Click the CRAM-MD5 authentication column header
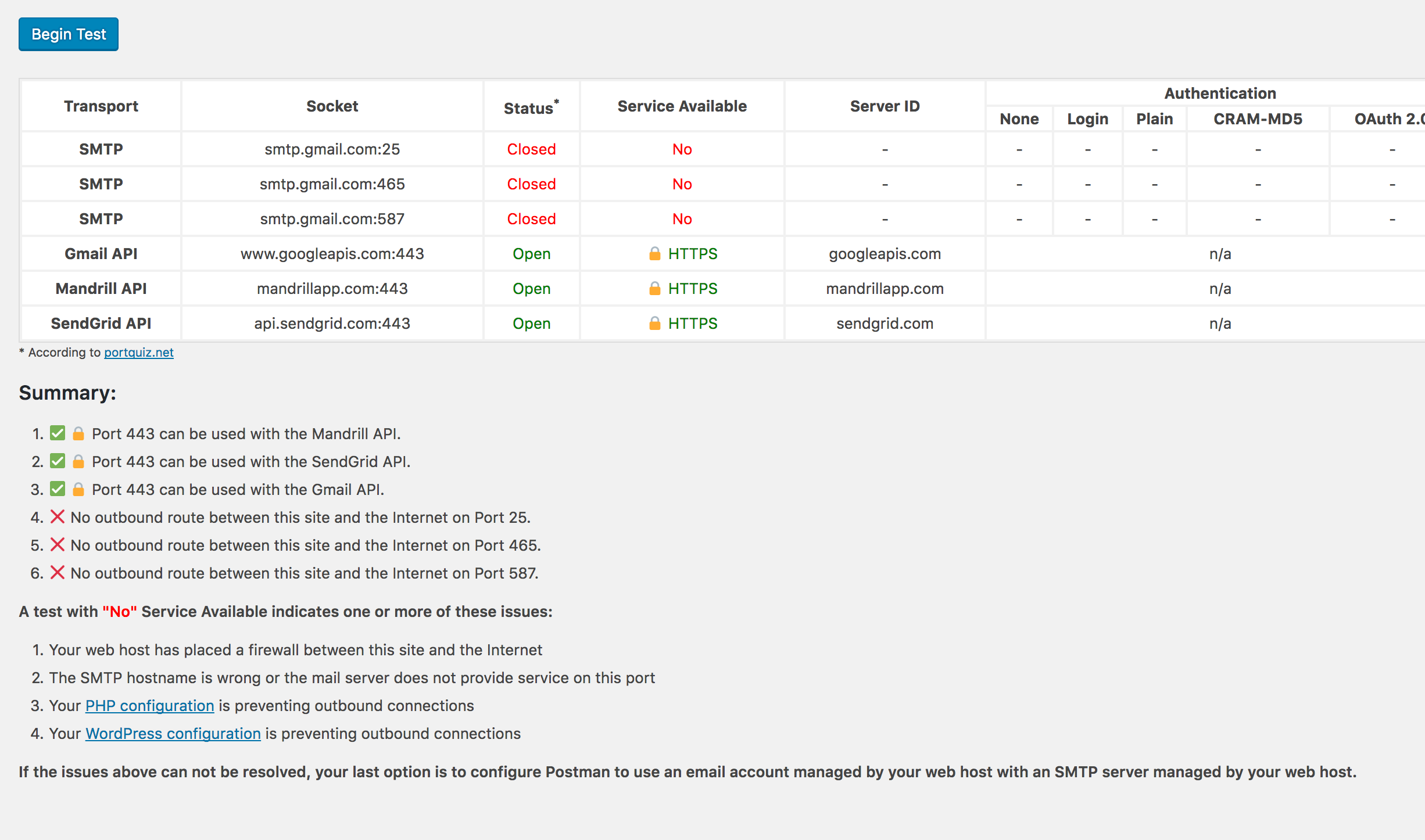 pyautogui.click(x=1258, y=119)
